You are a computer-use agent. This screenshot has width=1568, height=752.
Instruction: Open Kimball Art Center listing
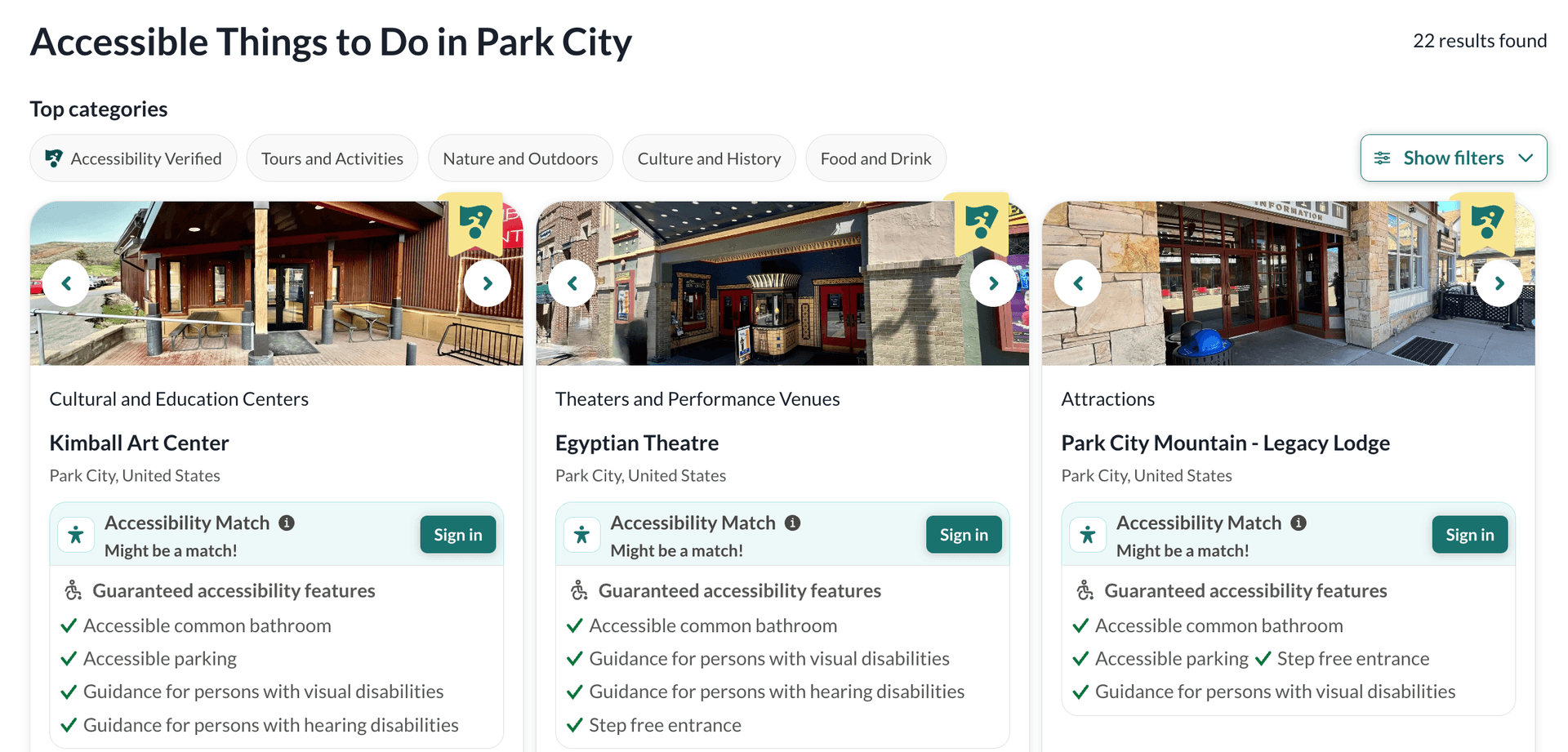139,443
